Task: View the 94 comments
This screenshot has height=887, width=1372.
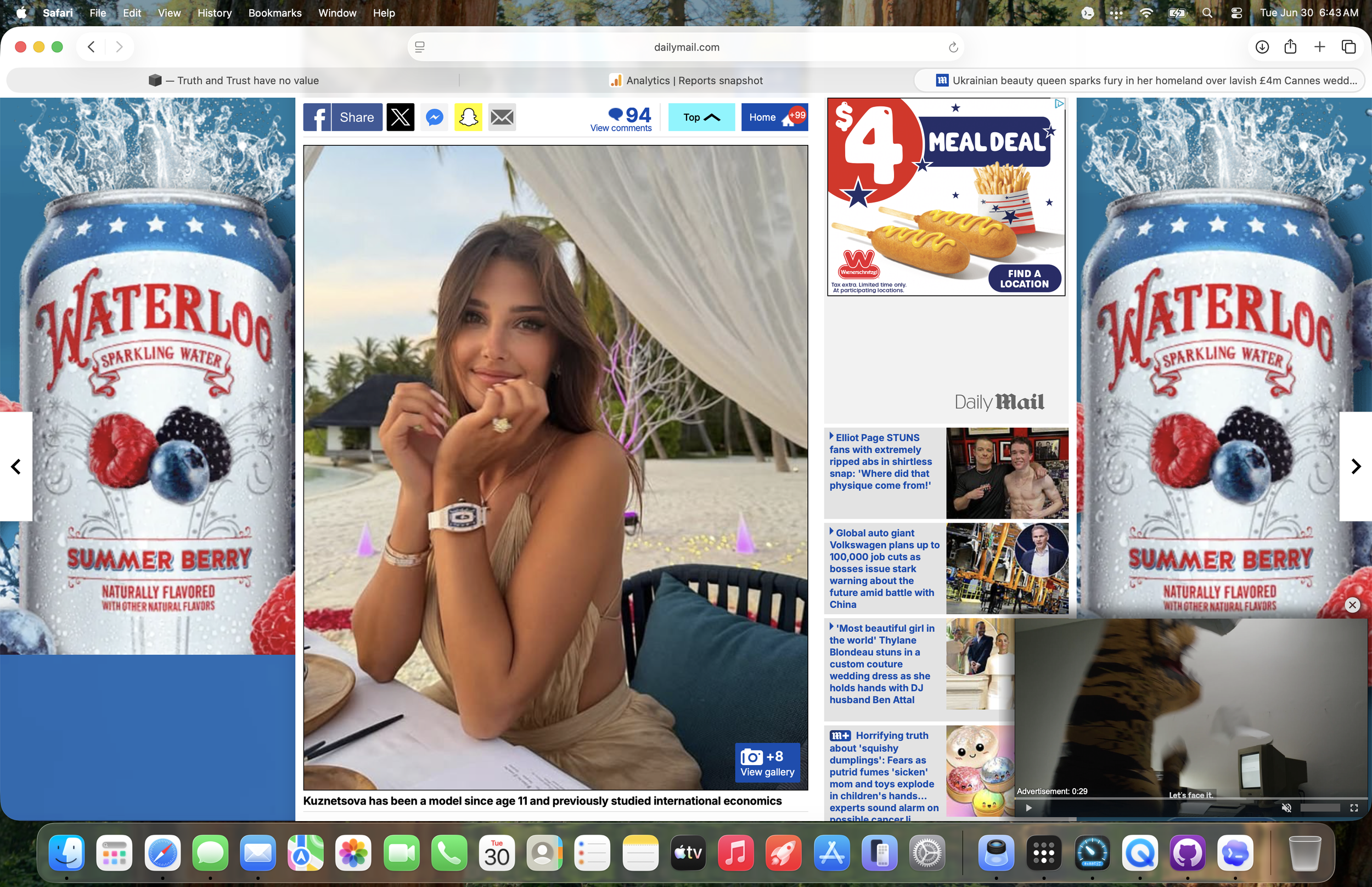Action: click(x=621, y=119)
